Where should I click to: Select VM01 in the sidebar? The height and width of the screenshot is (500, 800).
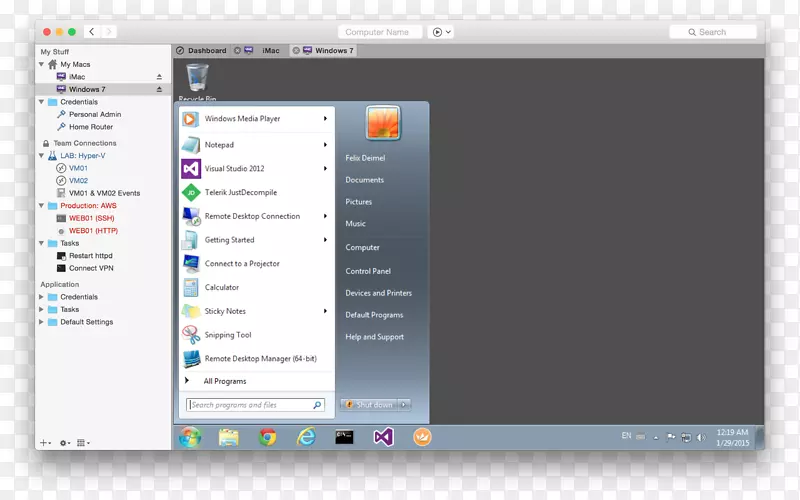tap(78, 168)
